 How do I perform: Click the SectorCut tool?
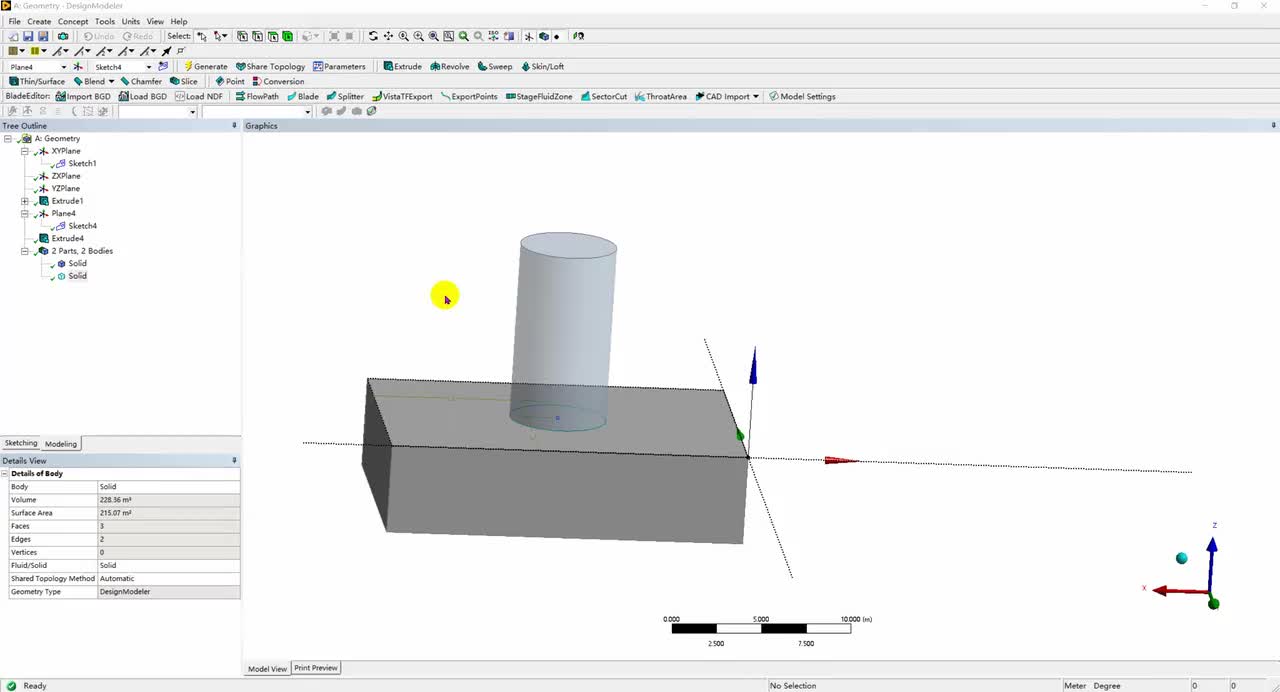coord(603,96)
